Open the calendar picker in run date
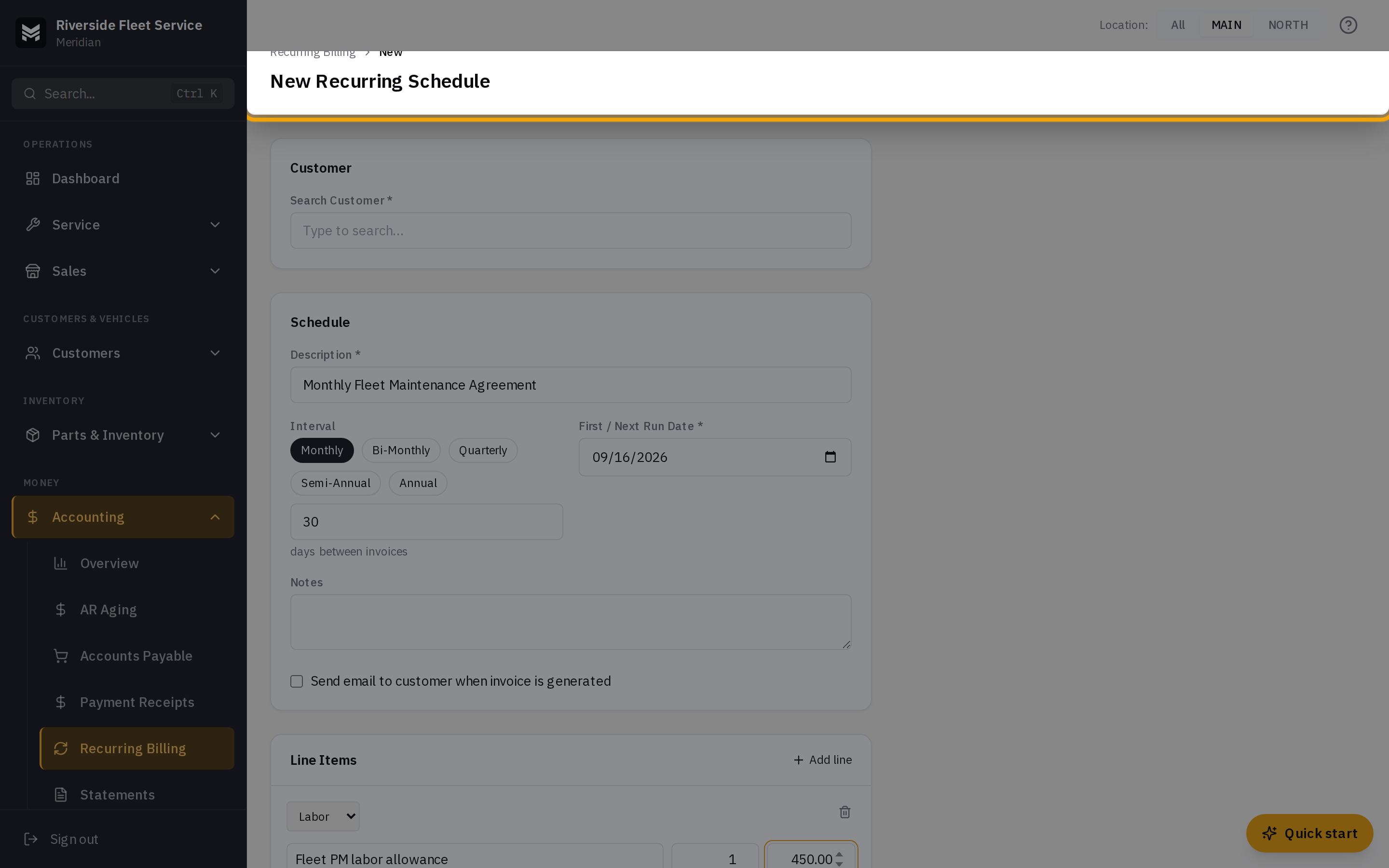The height and width of the screenshot is (868, 1389). pyautogui.click(x=831, y=457)
